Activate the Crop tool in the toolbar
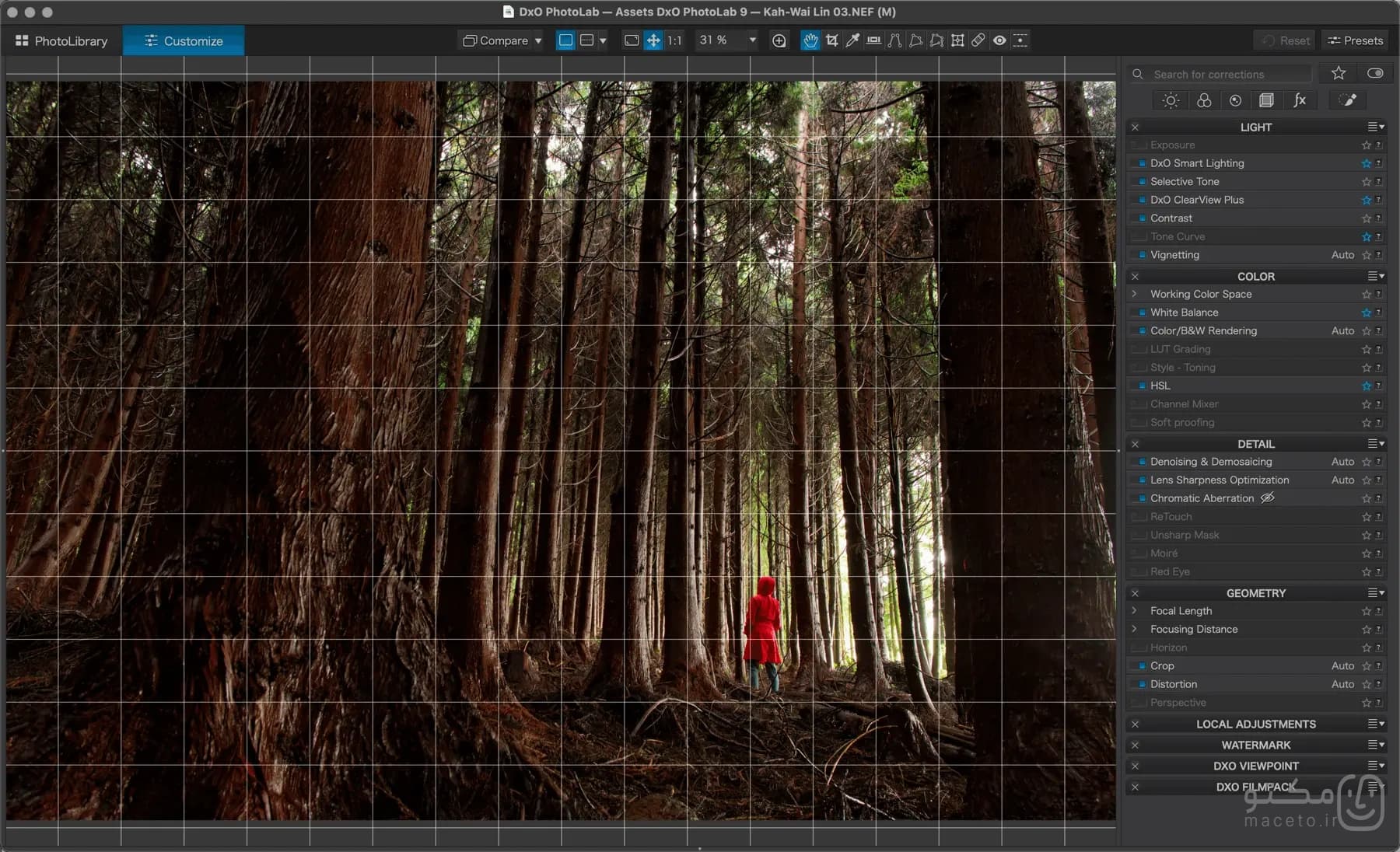 (x=832, y=40)
